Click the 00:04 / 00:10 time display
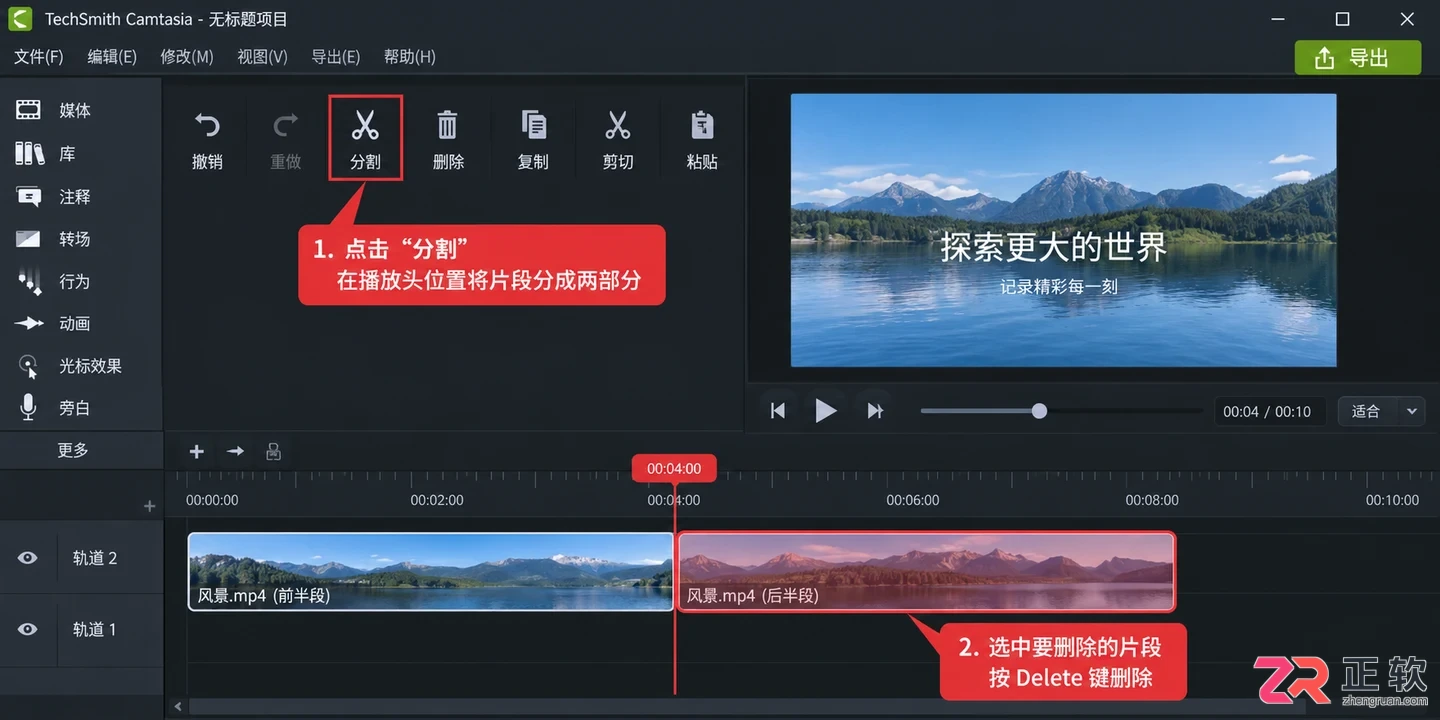The width and height of the screenshot is (1440, 720). 1267,411
